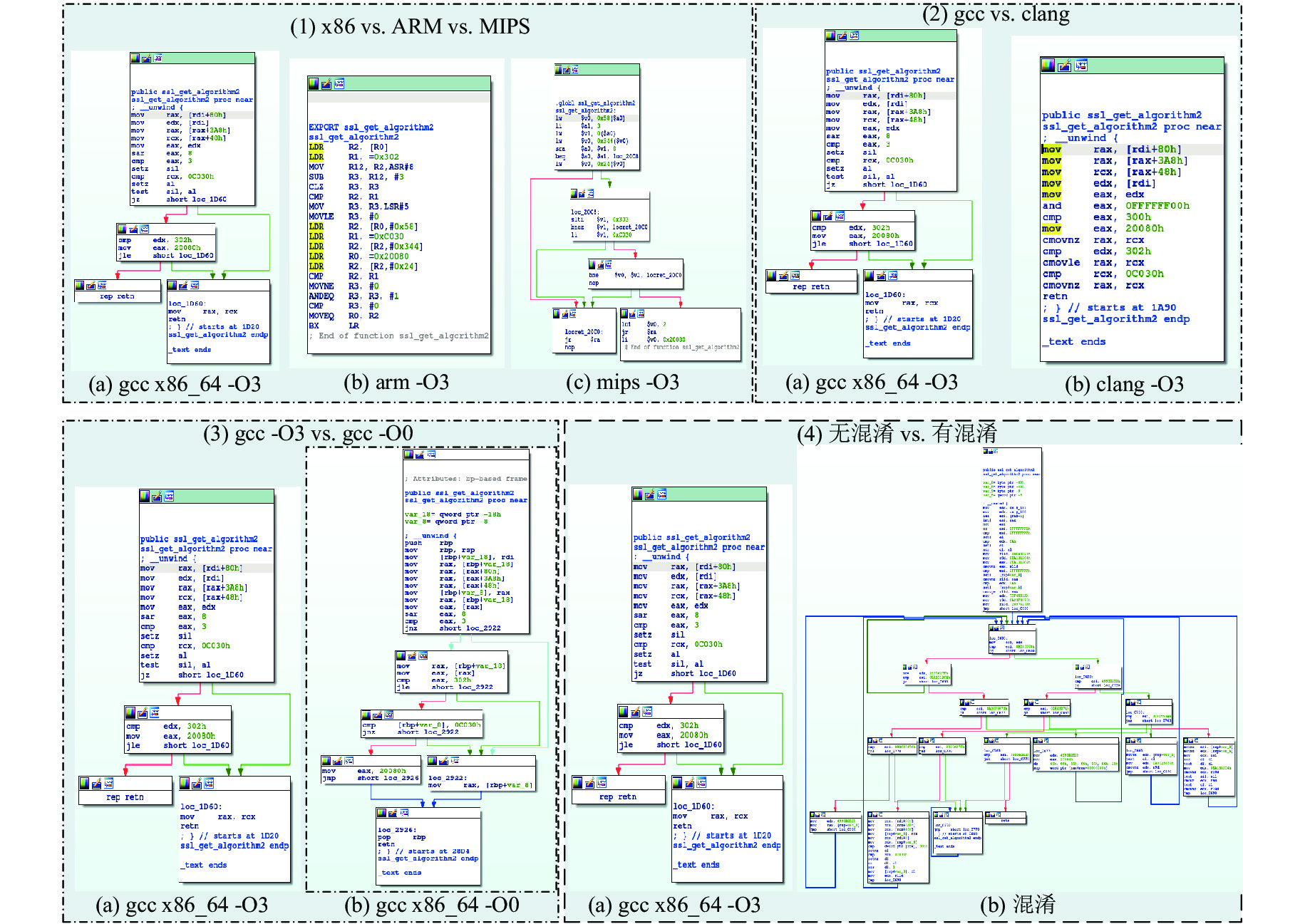Click '; End of function ssl_get_algorithm2' in the arm node
Viewport: 1305px width, 924px height.
399,336
